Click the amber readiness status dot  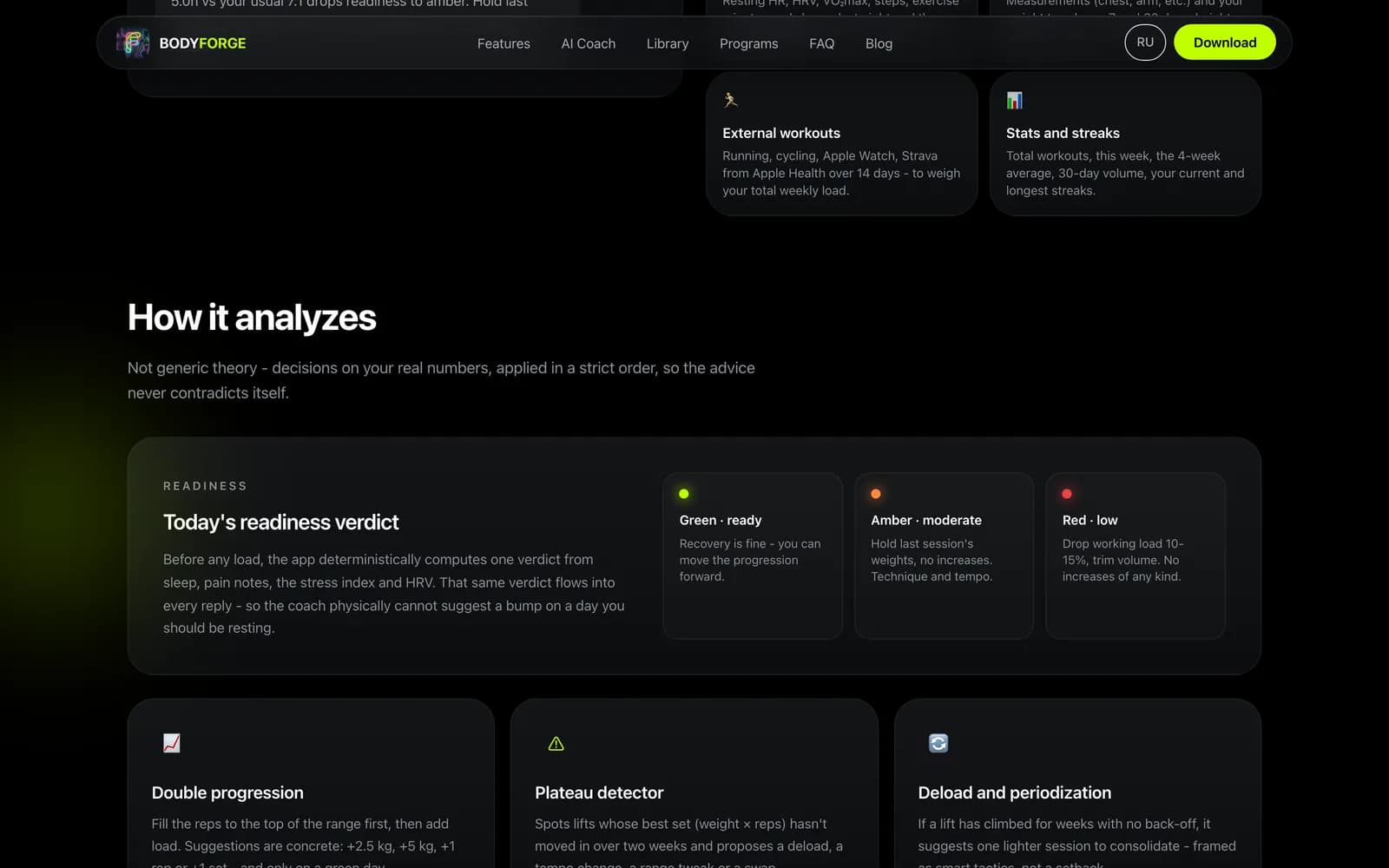876,494
